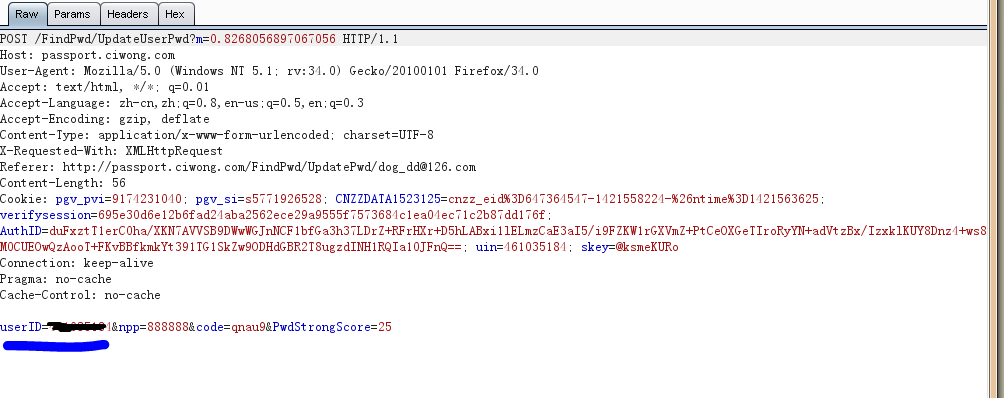Click the 'Host: passport.ciwong.com' header line

[x=88, y=55]
